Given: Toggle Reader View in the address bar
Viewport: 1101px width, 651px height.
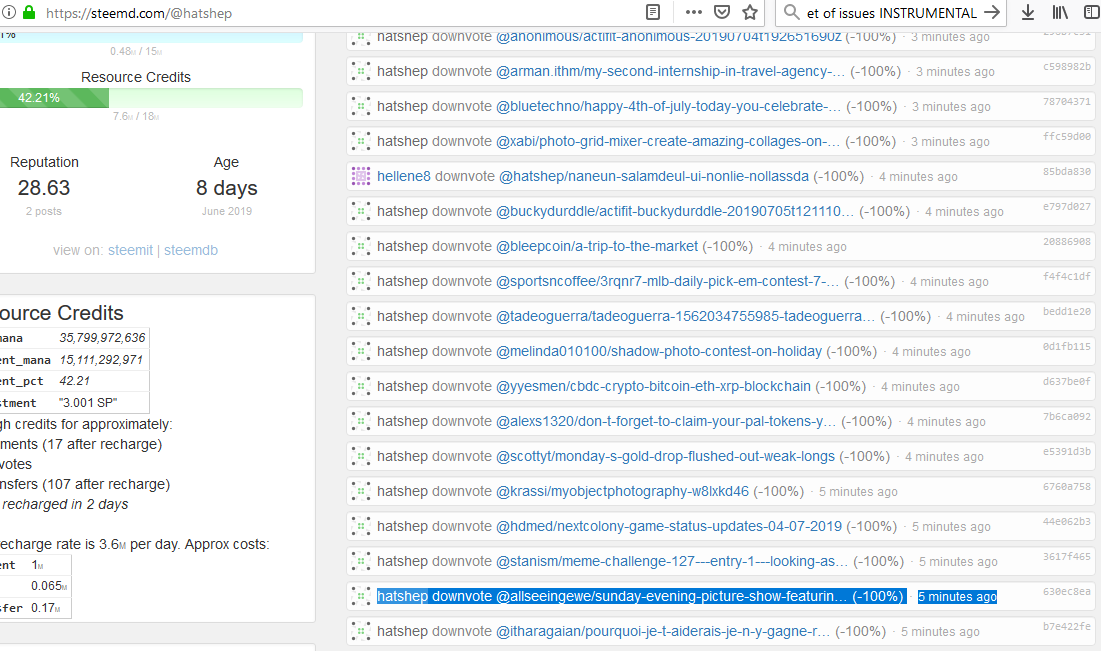Looking at the screenshot, I should pyautogui.click(x=653, y=13).
